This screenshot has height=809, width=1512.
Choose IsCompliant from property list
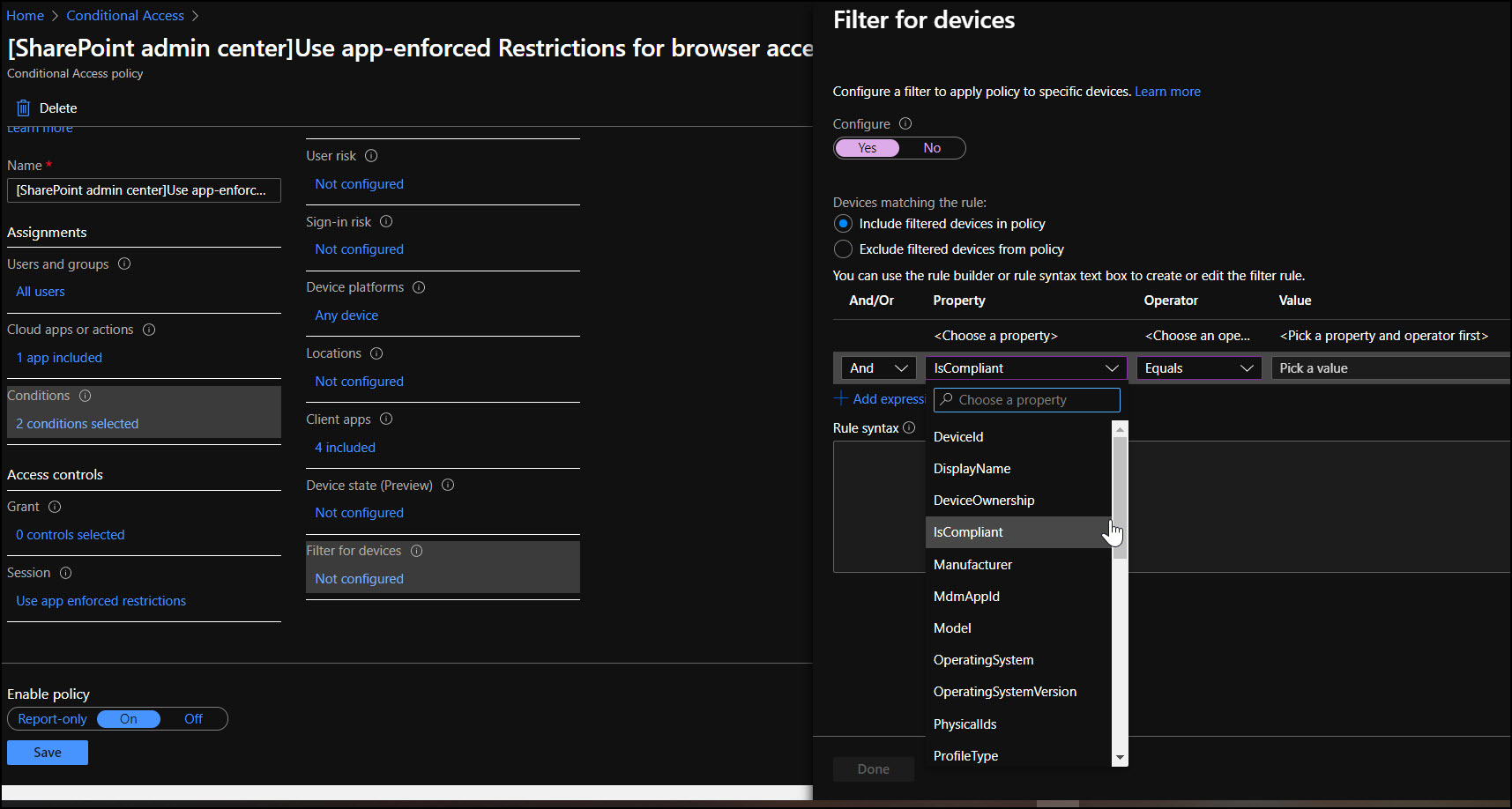(x=1018, y=532)
